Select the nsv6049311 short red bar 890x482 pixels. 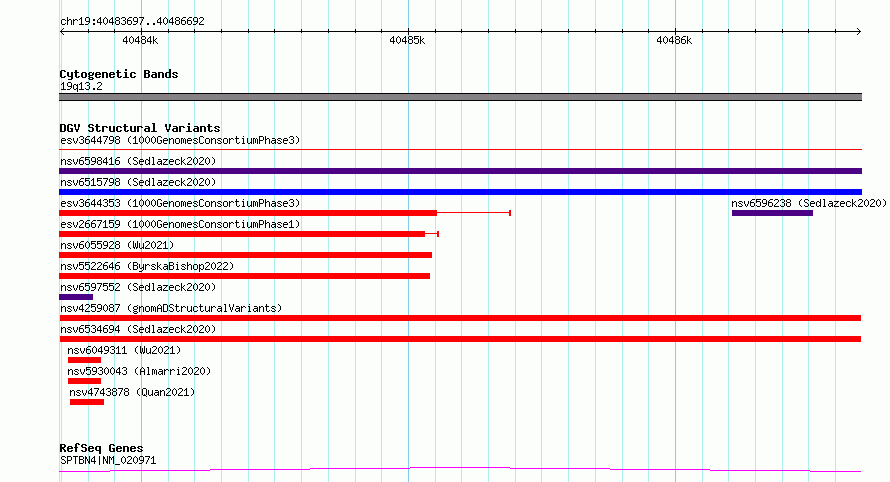84,360
